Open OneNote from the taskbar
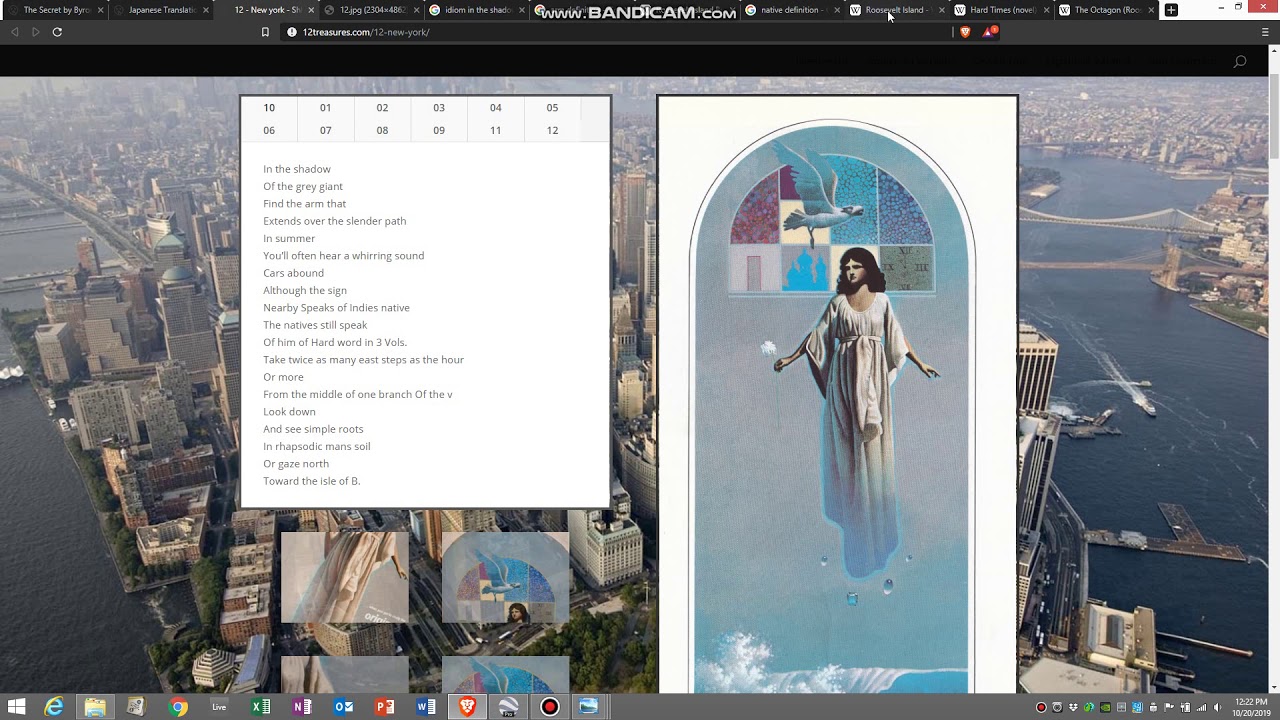Viewport: 1280px width, 720px height. tap(301, 707)
